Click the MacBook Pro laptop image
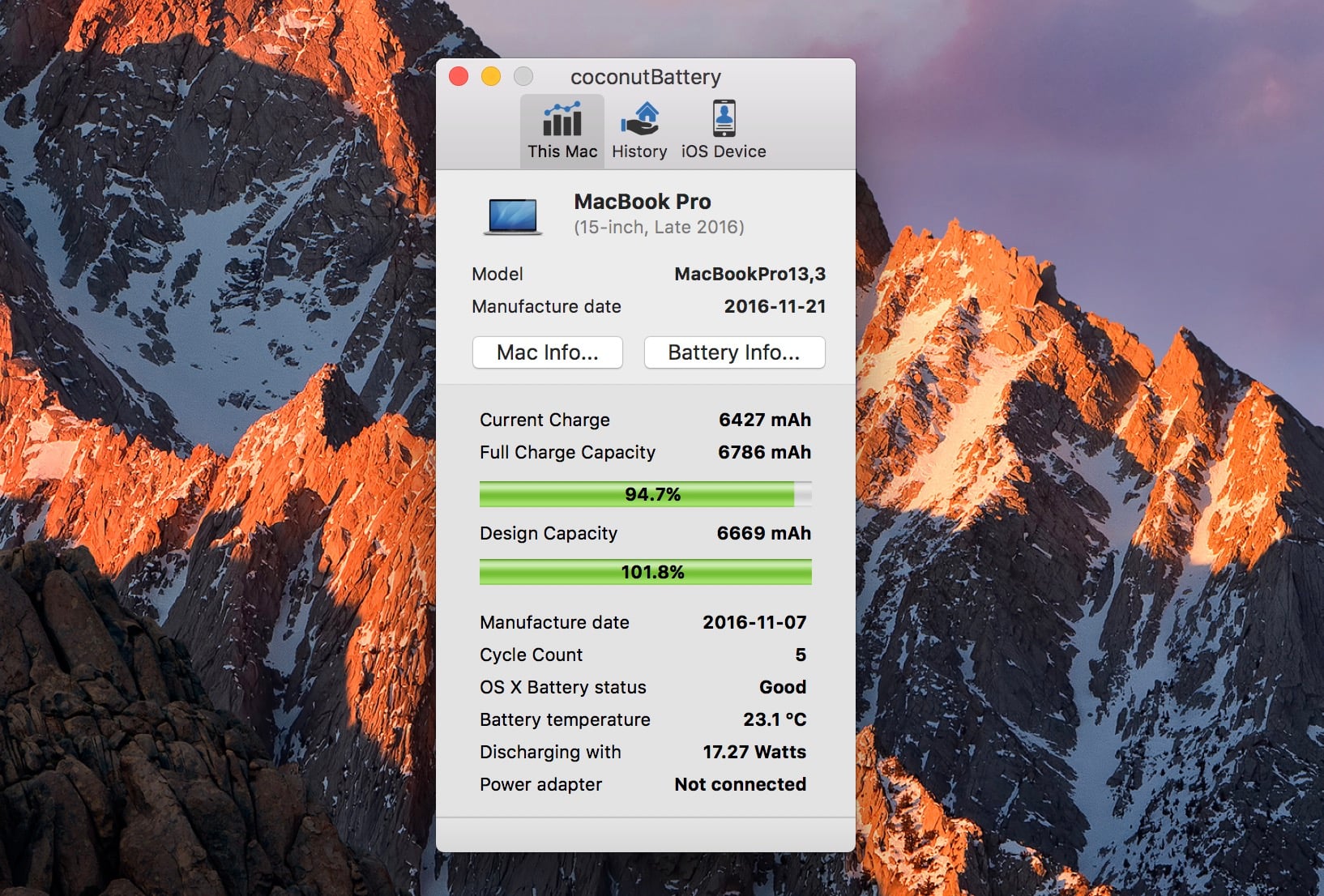The width and height of the screenshot is (1324, 896). pyautogui.click(x=513, y=216)
